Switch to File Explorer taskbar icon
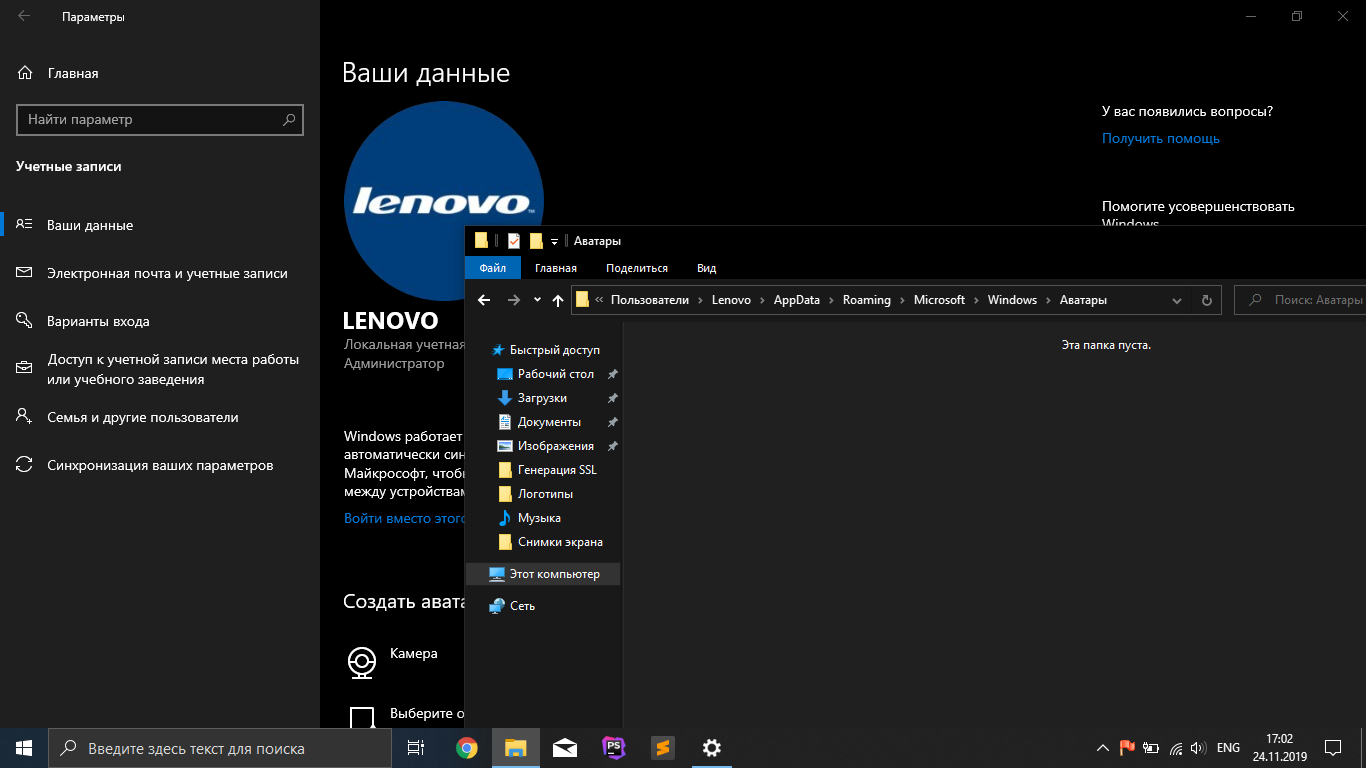 pos(515,748)
